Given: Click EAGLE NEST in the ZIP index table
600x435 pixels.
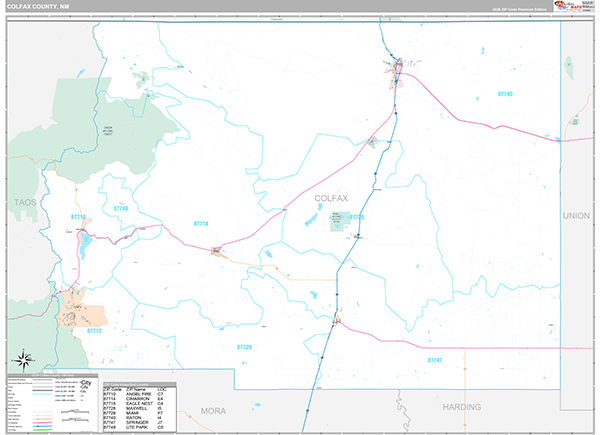Looking at the screenshot, I should point(139,403).
